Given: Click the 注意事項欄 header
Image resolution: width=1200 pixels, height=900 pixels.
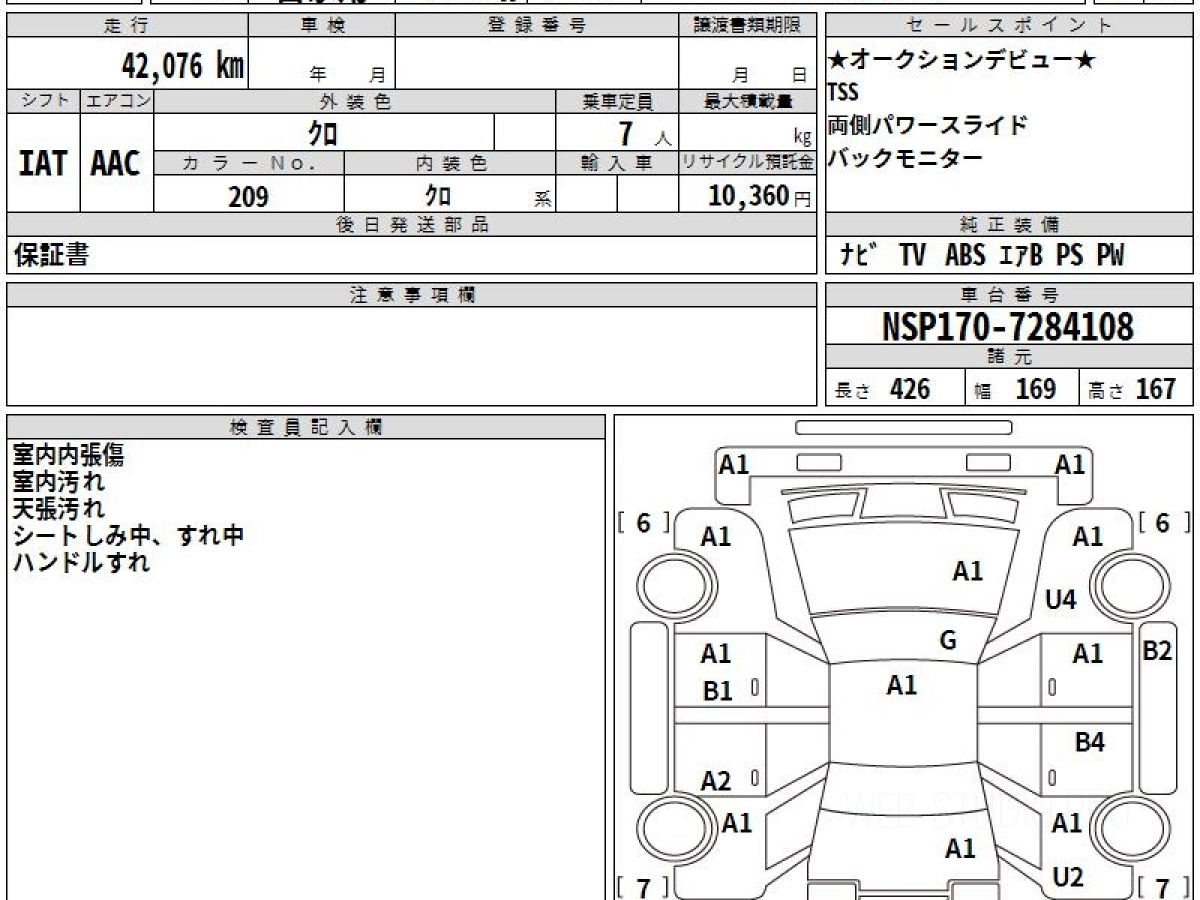Looking at the screenshot, I should tap(412, 295).
